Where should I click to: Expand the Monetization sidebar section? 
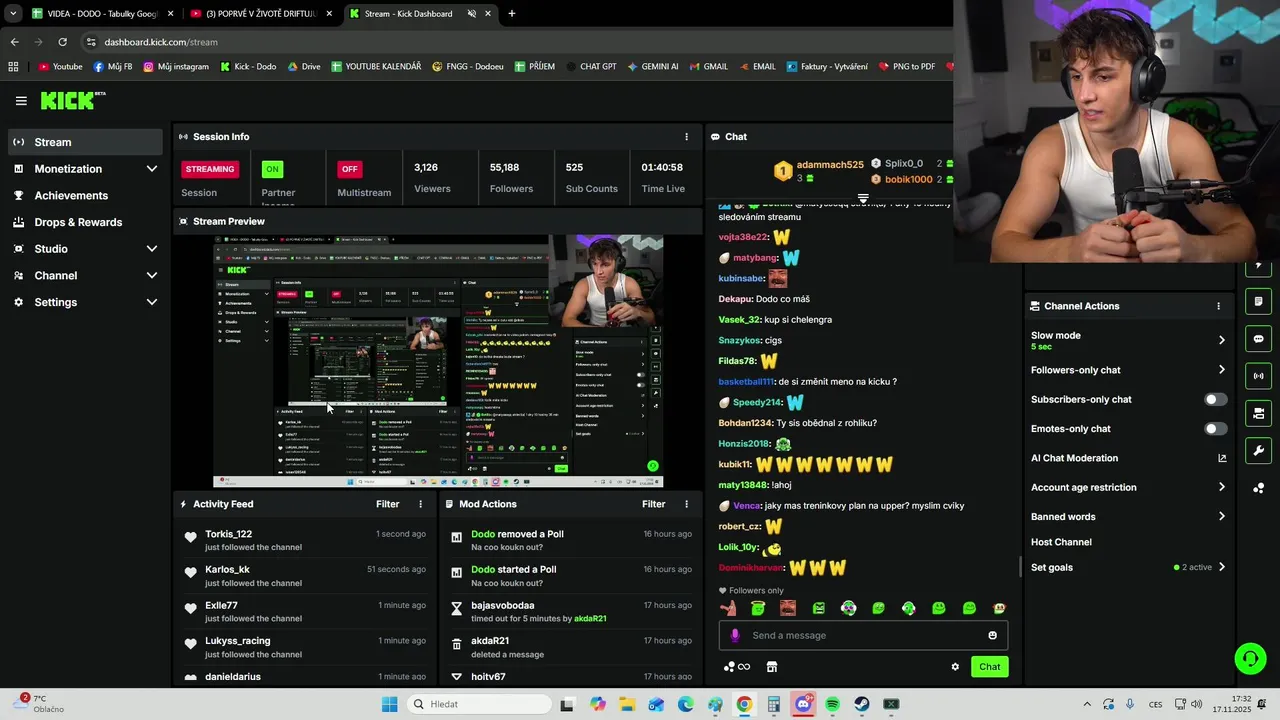coord(152,169)
